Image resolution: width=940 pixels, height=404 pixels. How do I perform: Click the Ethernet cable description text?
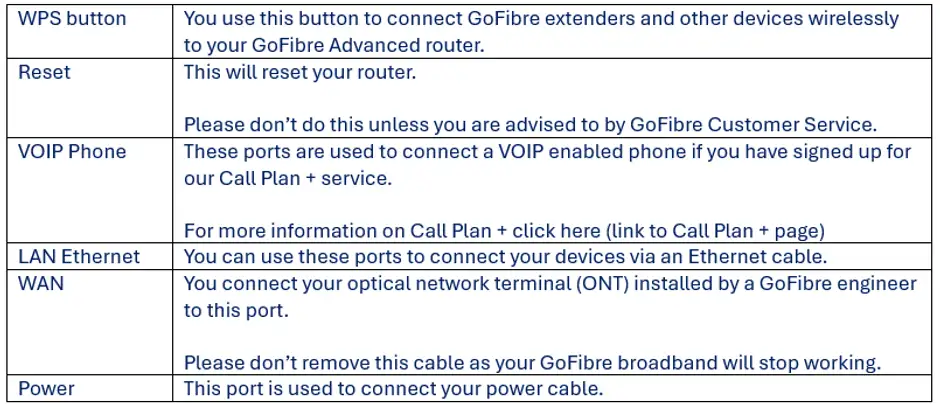coord(505,257)
